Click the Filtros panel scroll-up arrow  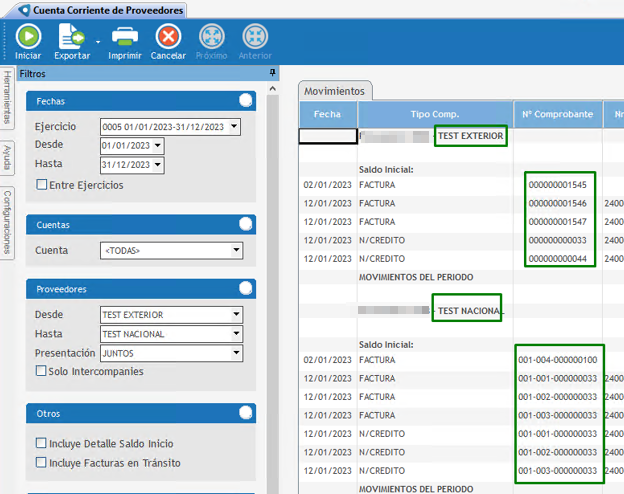click(273, 89)
